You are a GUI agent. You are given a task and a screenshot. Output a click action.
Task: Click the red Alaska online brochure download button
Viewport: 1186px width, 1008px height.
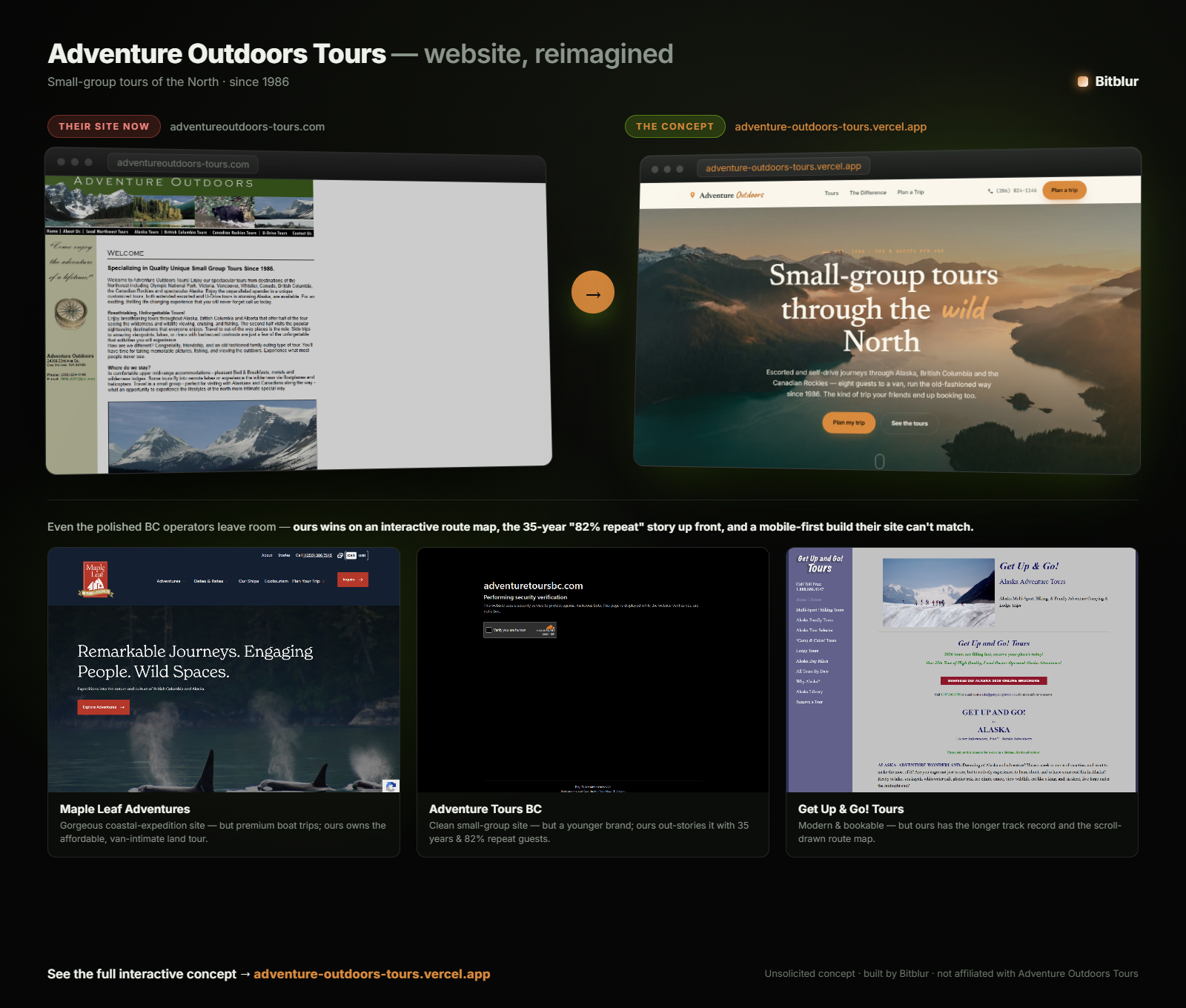993,680
